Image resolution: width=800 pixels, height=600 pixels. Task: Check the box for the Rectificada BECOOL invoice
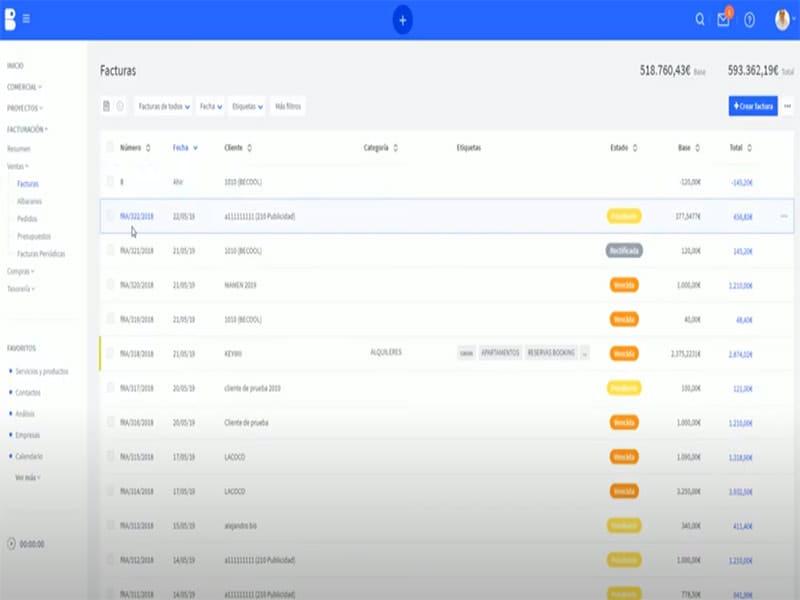(x=110, y=250)
